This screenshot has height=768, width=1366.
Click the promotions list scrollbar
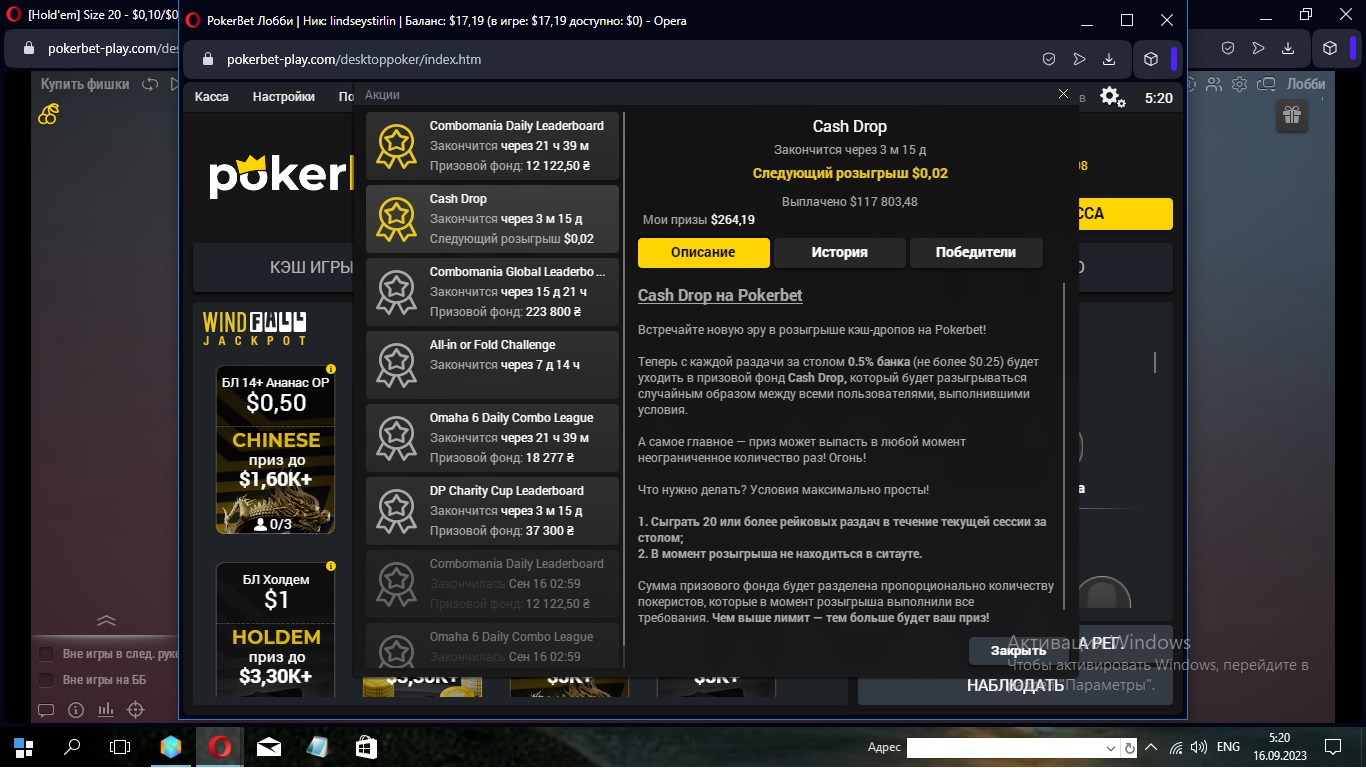coord(625,380)
